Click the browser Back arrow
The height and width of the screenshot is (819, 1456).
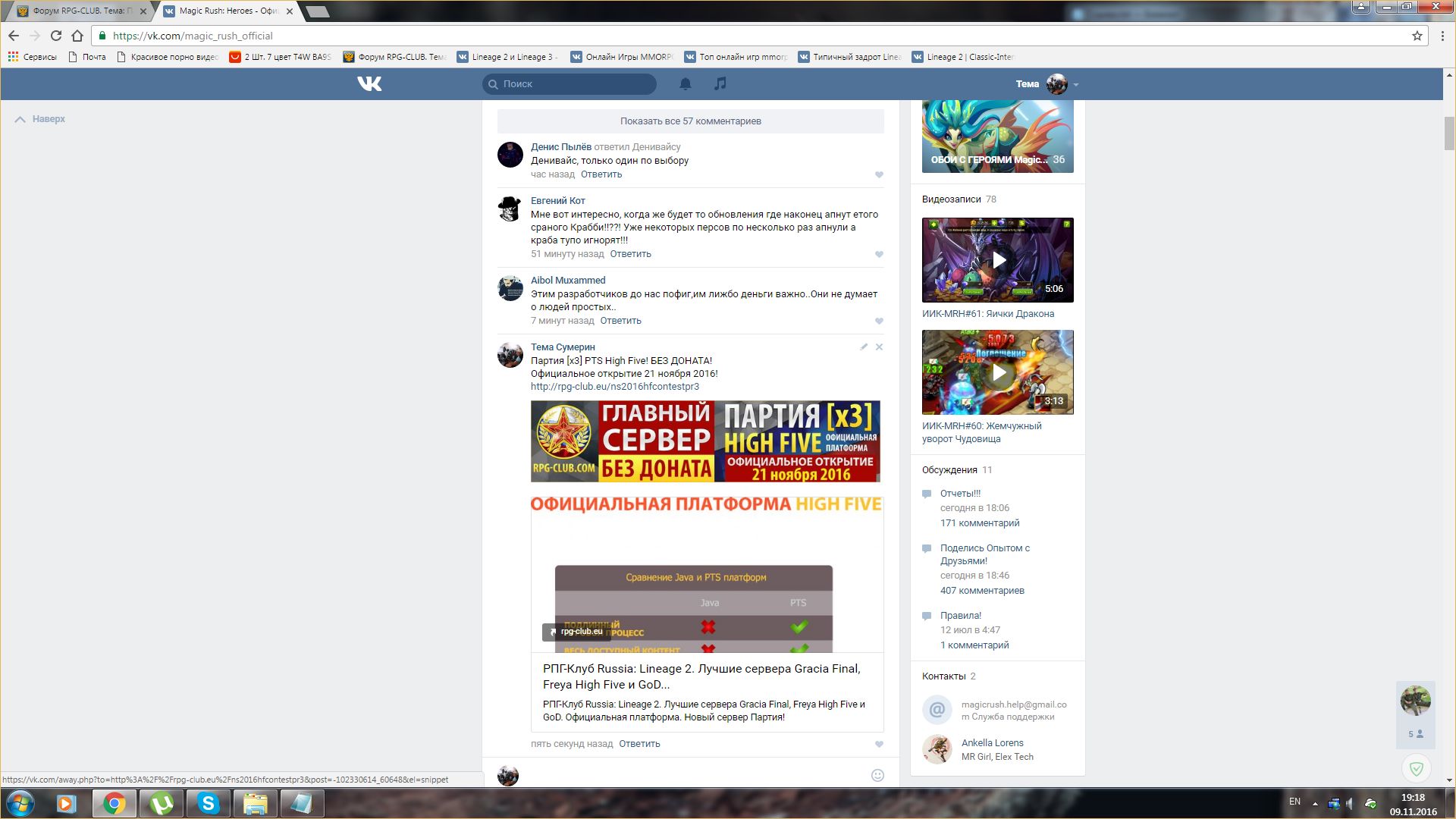coord(14,36)
